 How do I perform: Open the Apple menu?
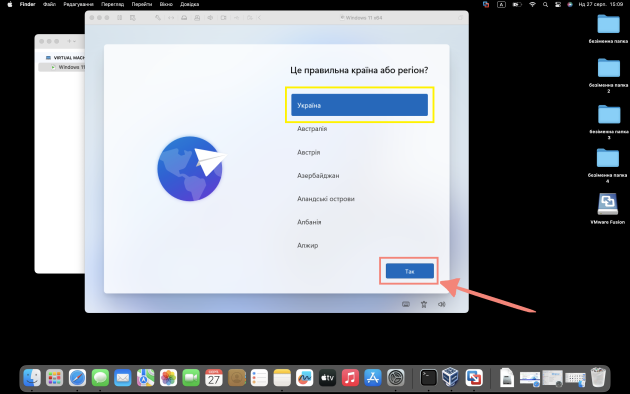click(10, 4)
